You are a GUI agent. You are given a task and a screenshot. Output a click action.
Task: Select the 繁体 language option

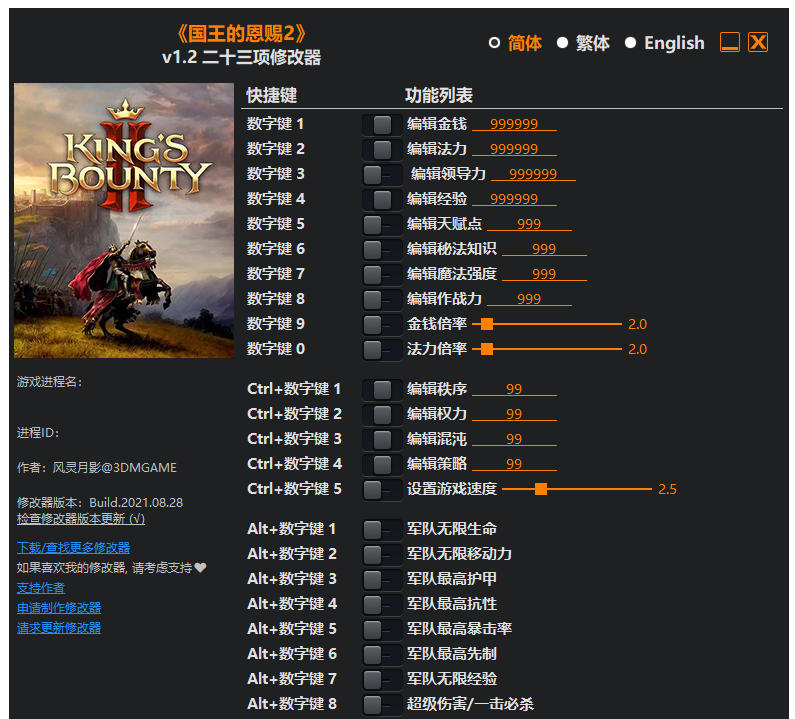point(583,43)
